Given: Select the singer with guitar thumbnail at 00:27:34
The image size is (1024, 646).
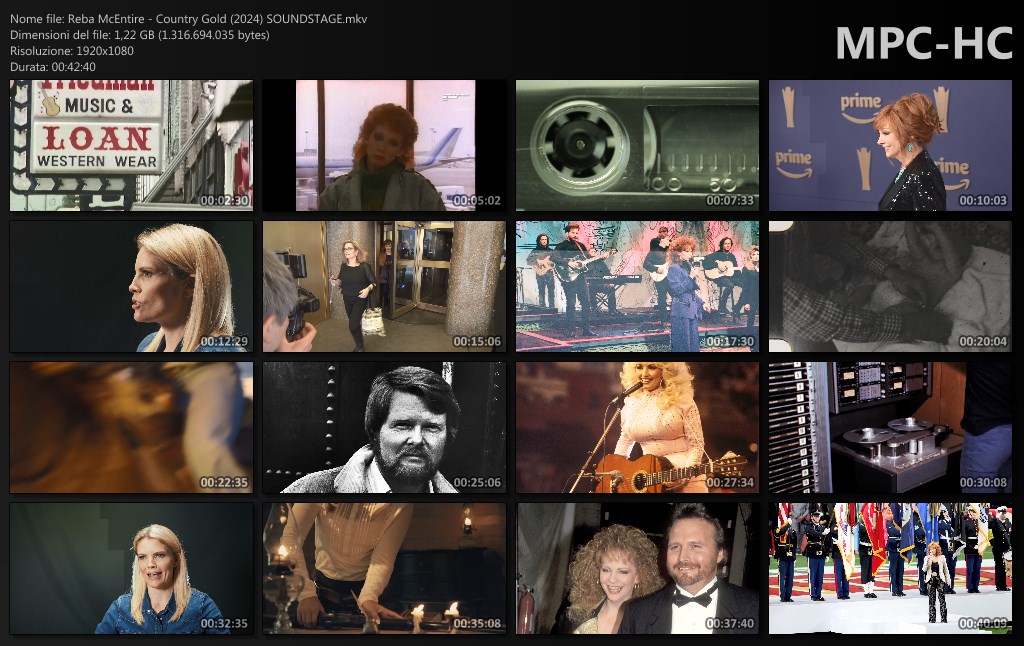Looking at the screenshot, I should [637, 428].
